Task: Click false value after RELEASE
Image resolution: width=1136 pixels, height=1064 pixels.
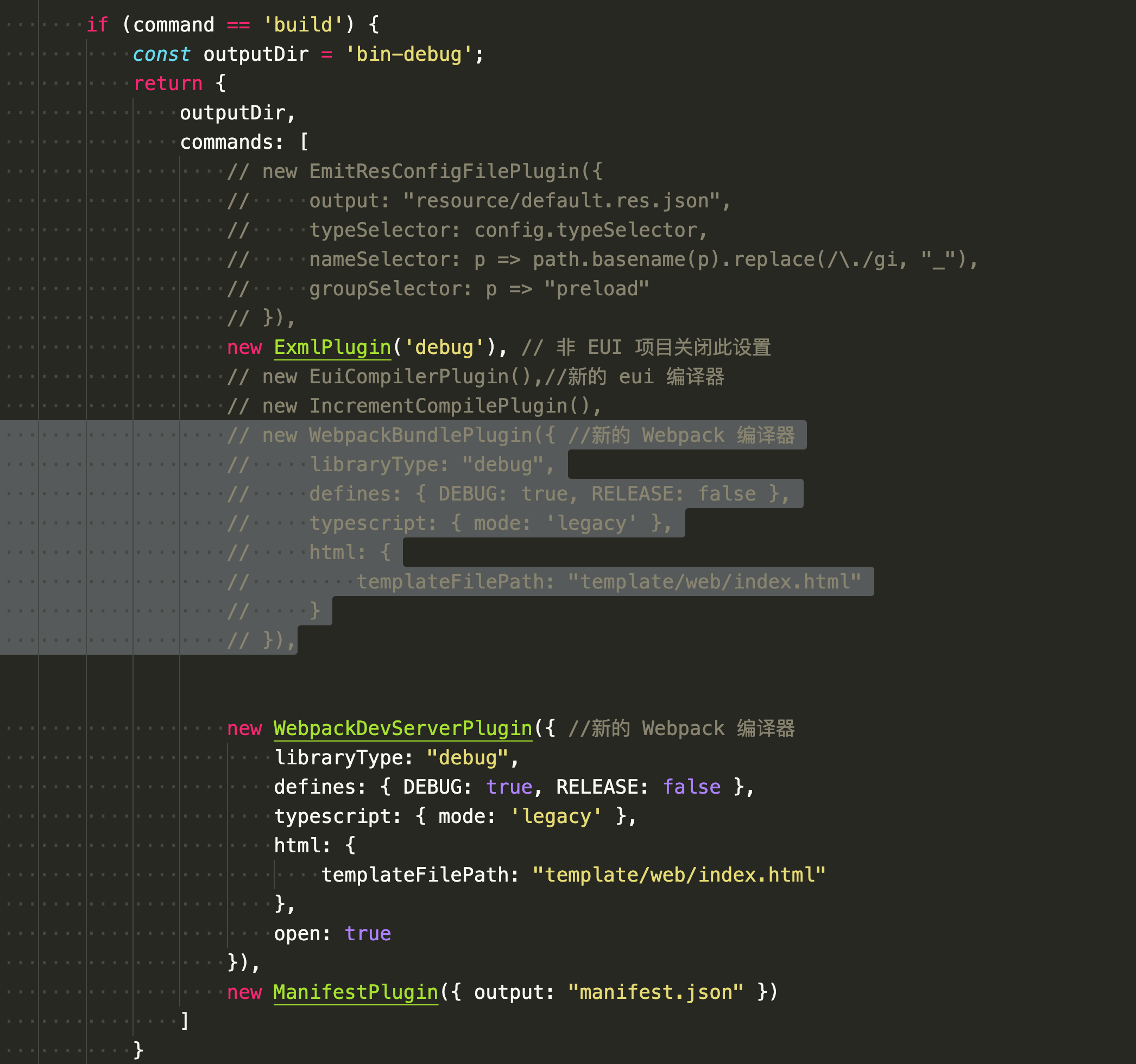Action: pyautogui.click(x=691, y=787)
